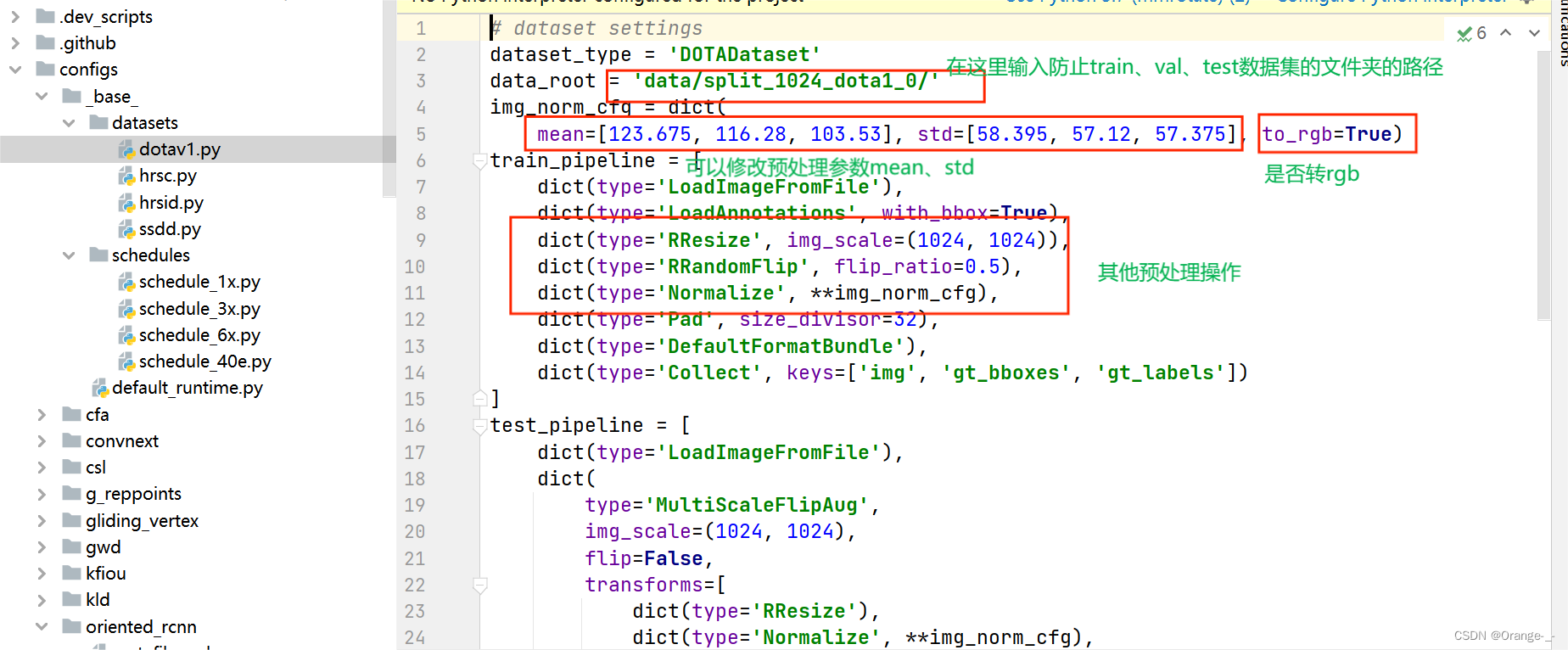Screen dimensions: 1568x650
Task: Click to_rgb=True in line 5
Action: [x=1327, y=134]
